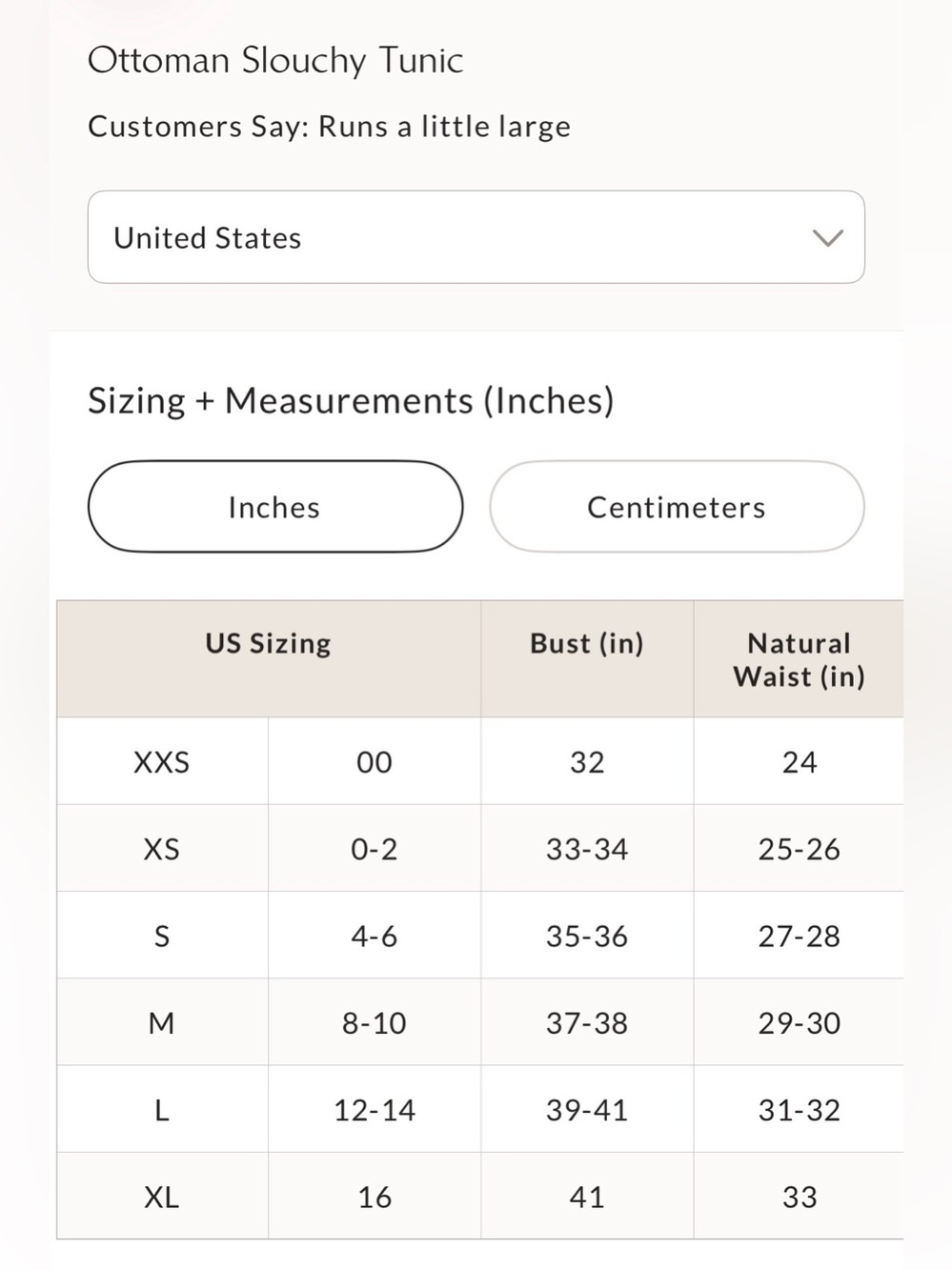This screenshot has width=952, height=1270.
Task: Select the Inches unit toggle
Action: pyautogui.click(x=275, y=507)
